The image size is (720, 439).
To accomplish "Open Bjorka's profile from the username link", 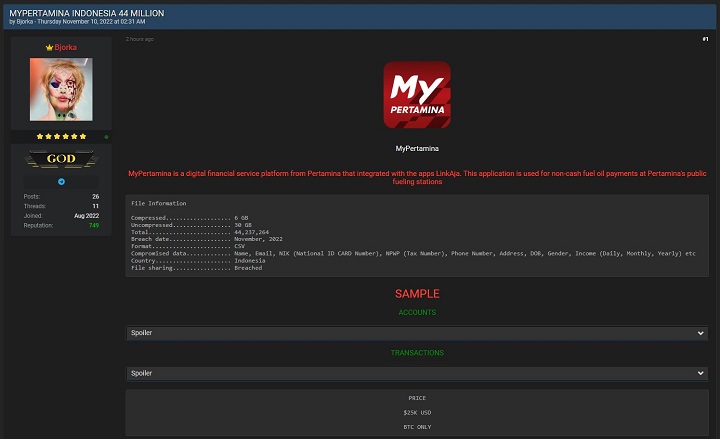I will tap(66, 47).
